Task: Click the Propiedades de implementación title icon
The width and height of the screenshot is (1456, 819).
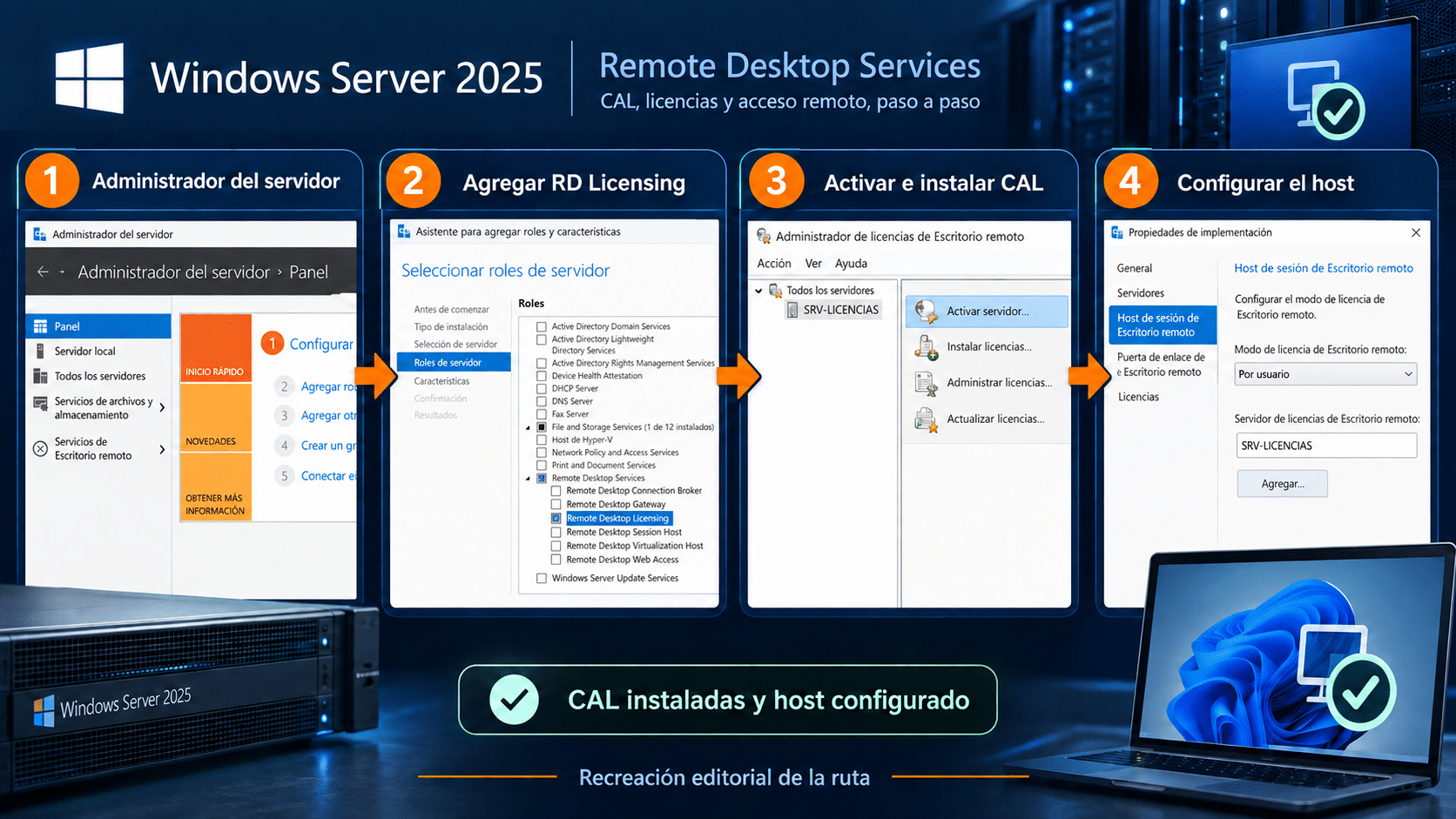Action: (1116, 232)
